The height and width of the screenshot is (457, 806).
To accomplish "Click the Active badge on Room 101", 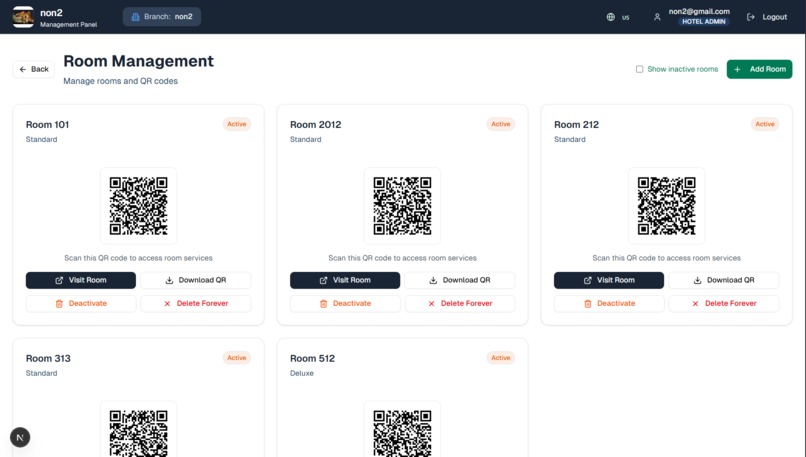I will (x=236, y=124).
